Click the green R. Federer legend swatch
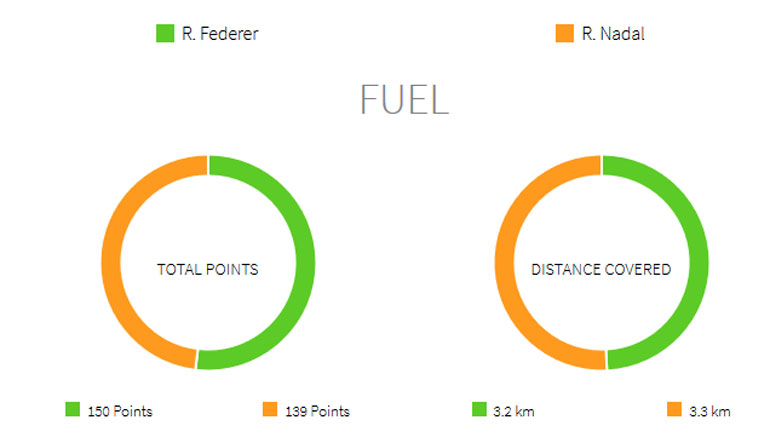770x443 pixels. [x=165, y=33]
